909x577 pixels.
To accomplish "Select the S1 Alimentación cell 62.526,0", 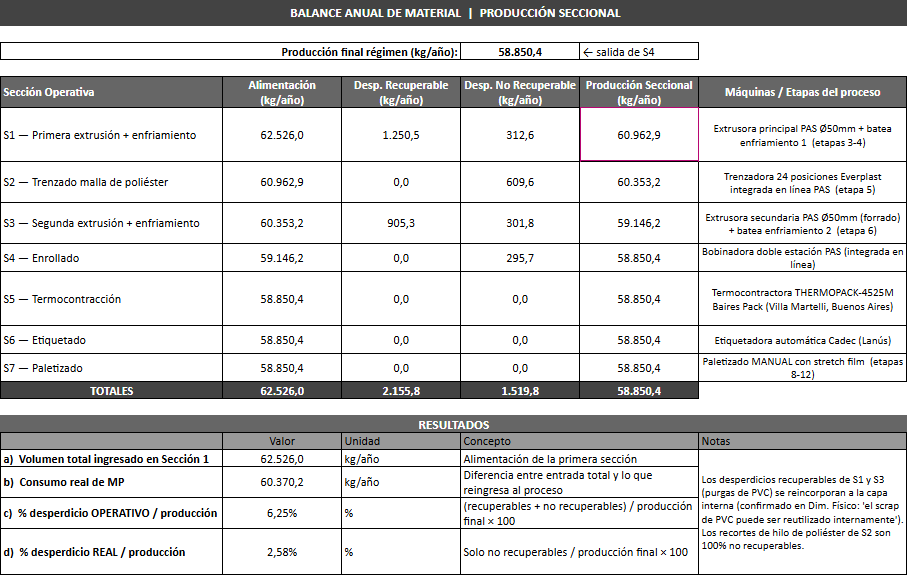I will (282, 135).
